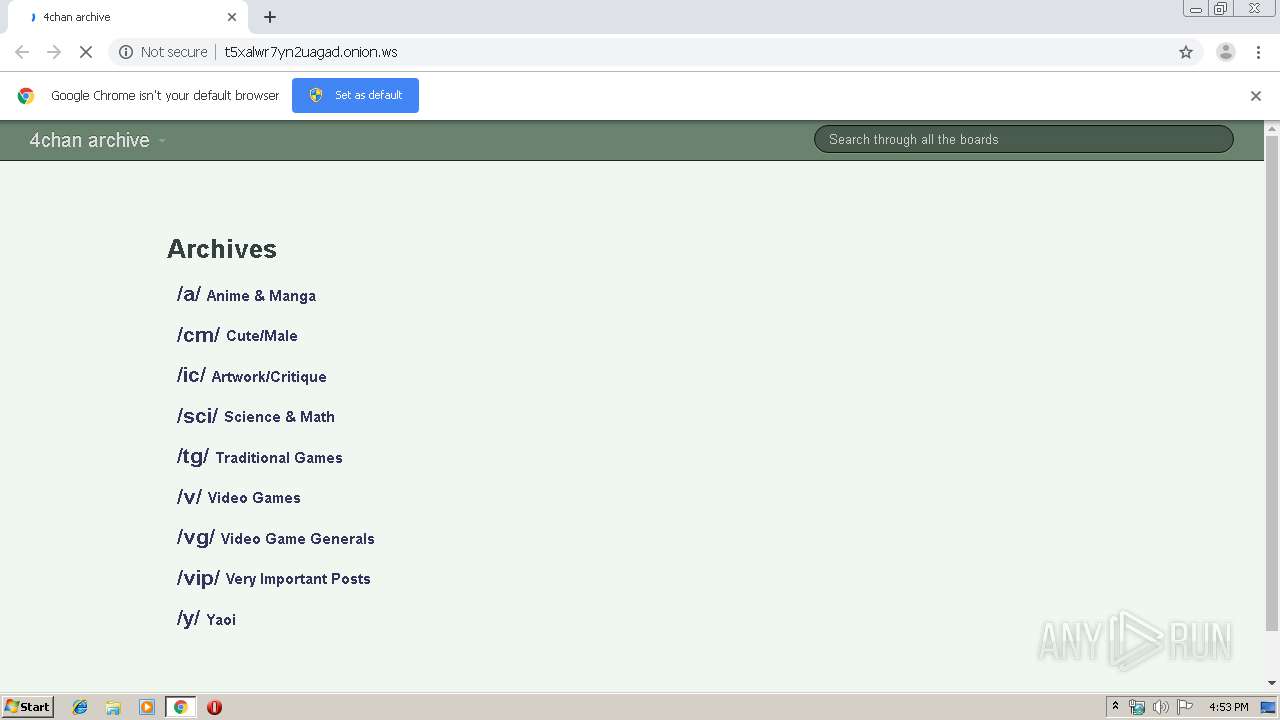Click the red stop-sign taskbar icon
The height and width of the screenshot is (720, 1280).
pyautogui.click(x=214, y=707)
